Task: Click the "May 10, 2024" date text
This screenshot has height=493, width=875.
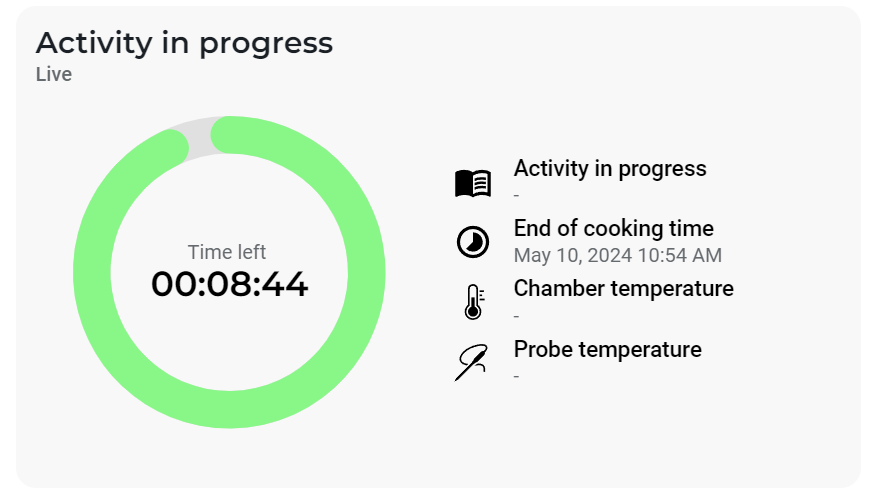Action: click(573, 255)
